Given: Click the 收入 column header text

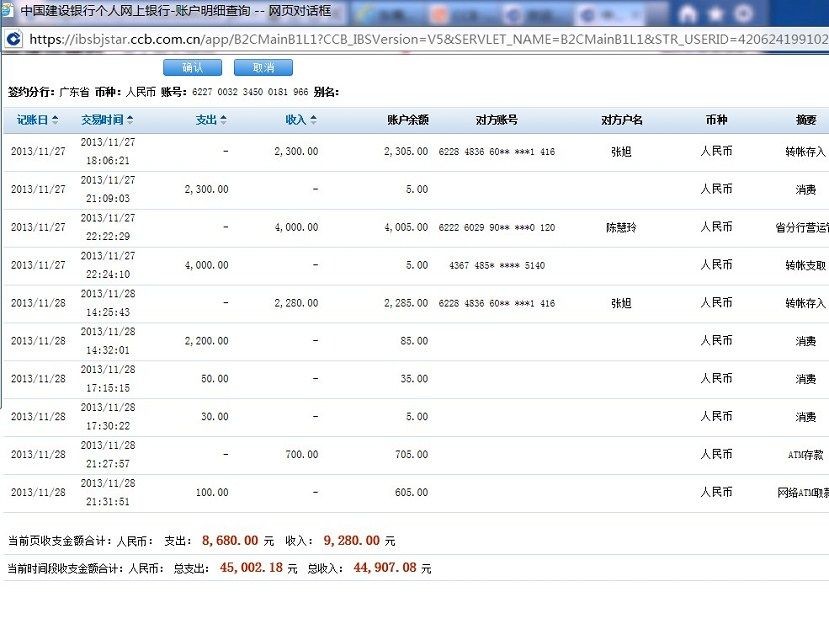Looking at the screenshot, I should pyautogui.click(x=296, y=120).
